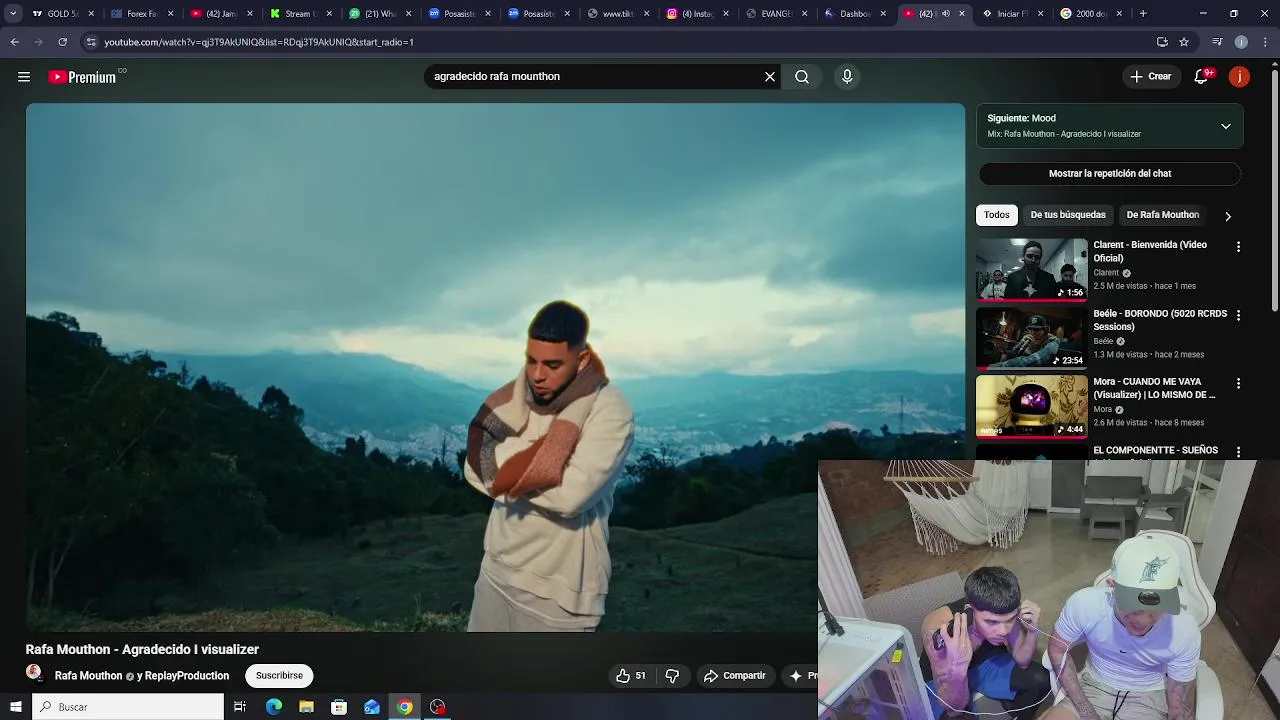Switch to the Stream browser tab

(x=300, y=14)
